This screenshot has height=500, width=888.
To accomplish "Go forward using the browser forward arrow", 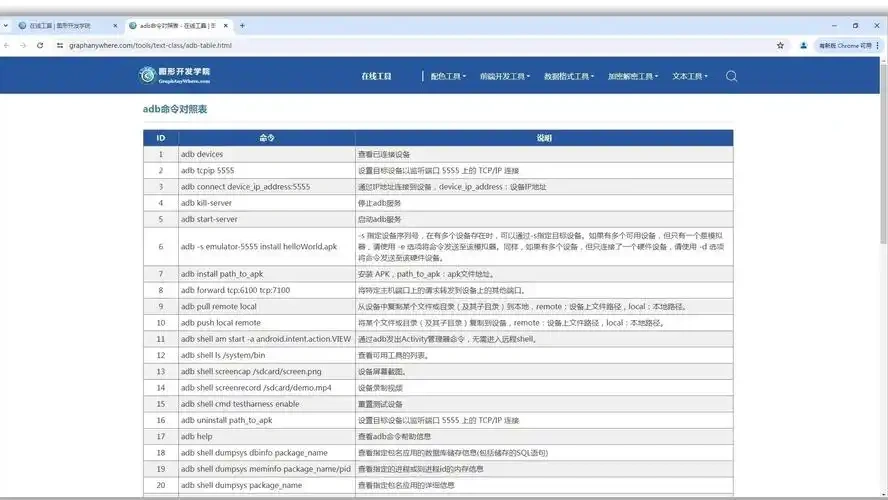I will (x=23, y=45).
